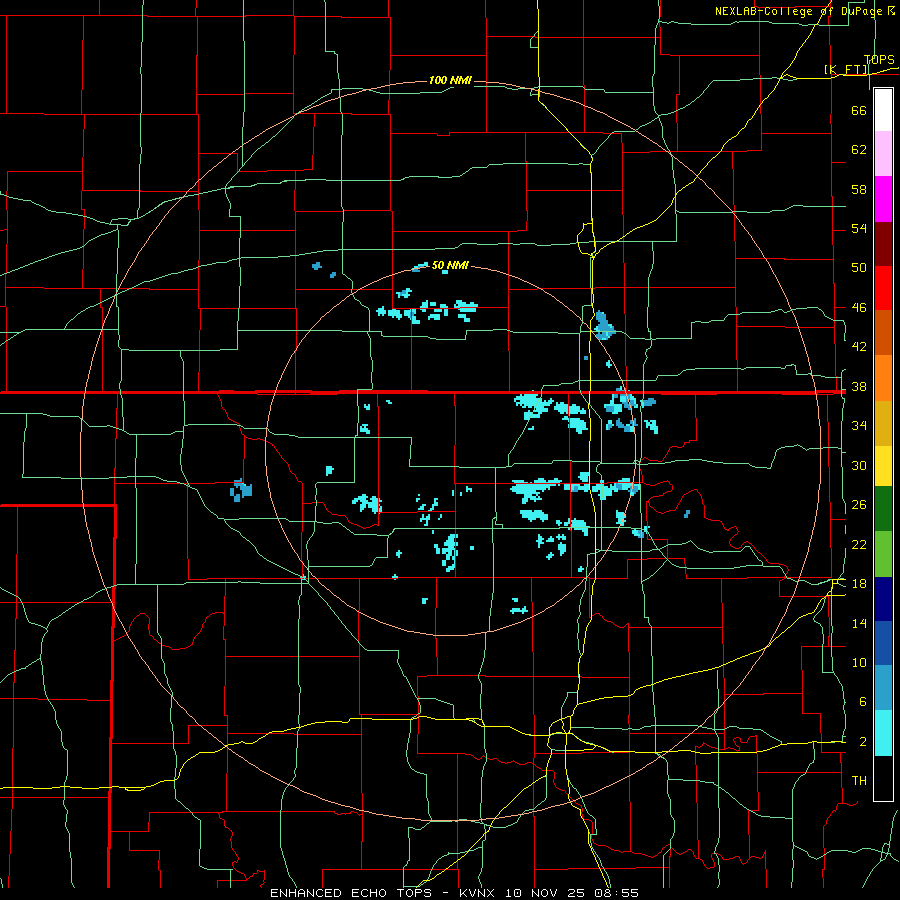Click the 100 NMI range ring label
The height and width of the screenshot is (900, 900).
pos(450,80)
